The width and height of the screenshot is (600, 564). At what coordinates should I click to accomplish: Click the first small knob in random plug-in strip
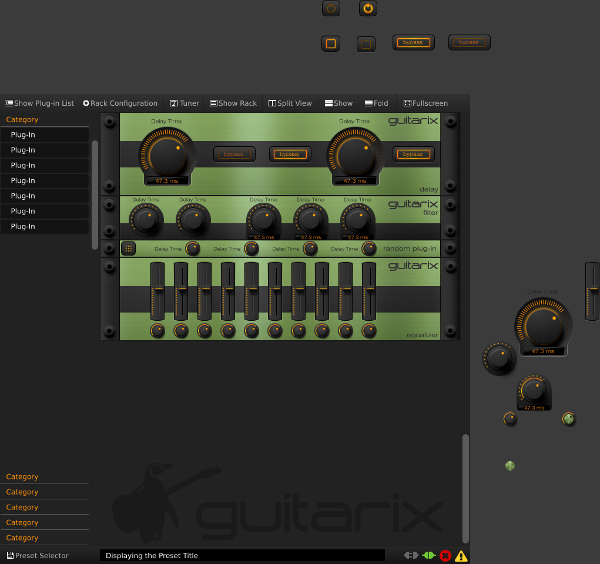coord(192,249)
